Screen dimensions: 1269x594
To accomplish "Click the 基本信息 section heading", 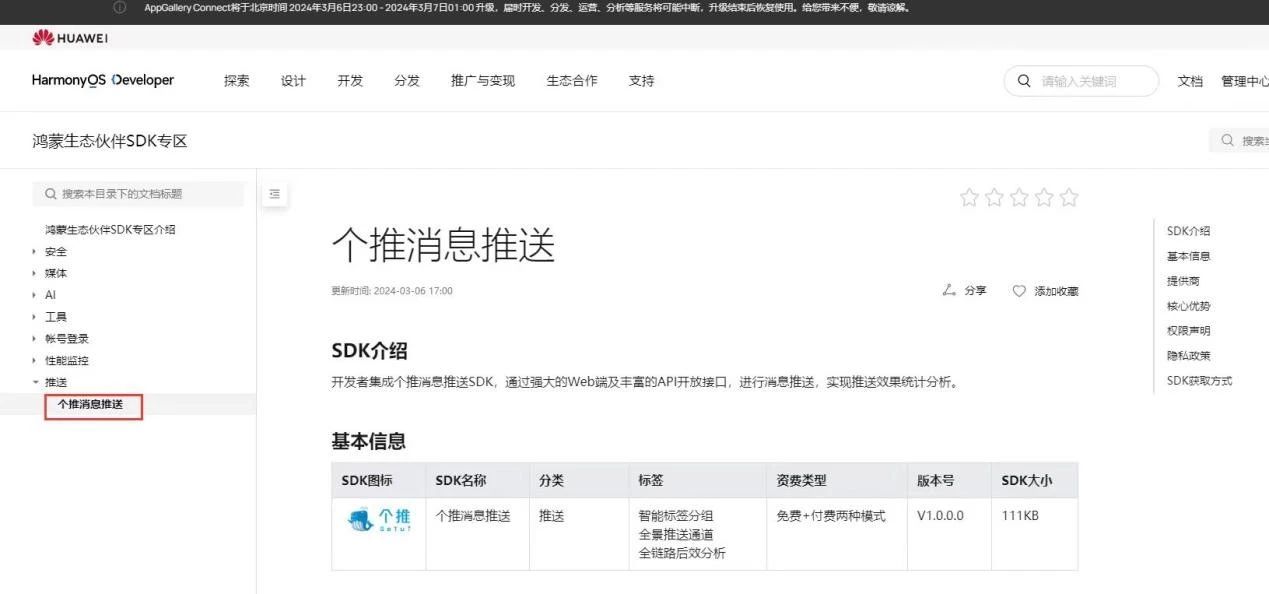I will (x=369, y=441).
